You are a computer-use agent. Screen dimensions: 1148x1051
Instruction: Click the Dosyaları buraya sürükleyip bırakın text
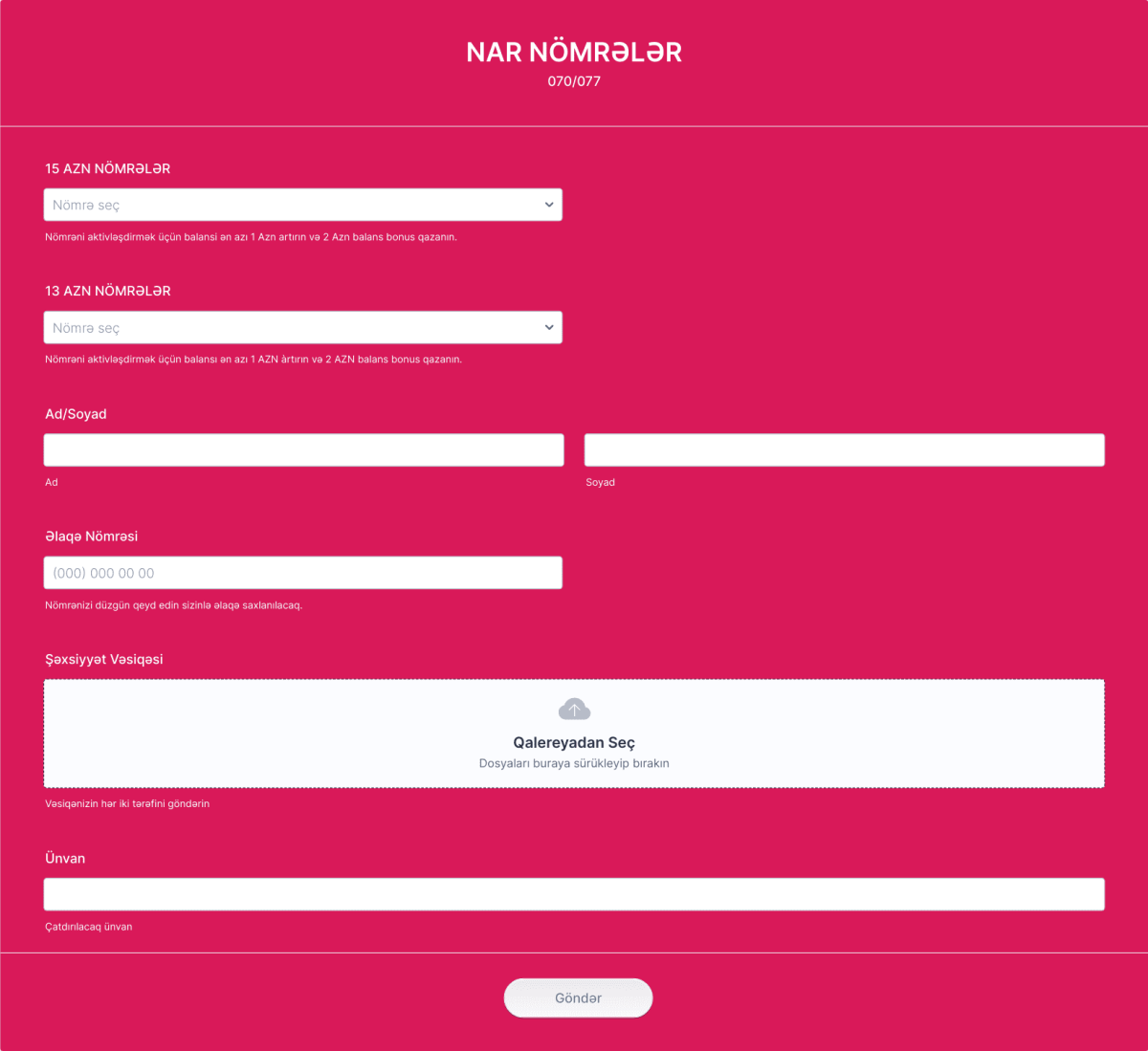point(574,763)
